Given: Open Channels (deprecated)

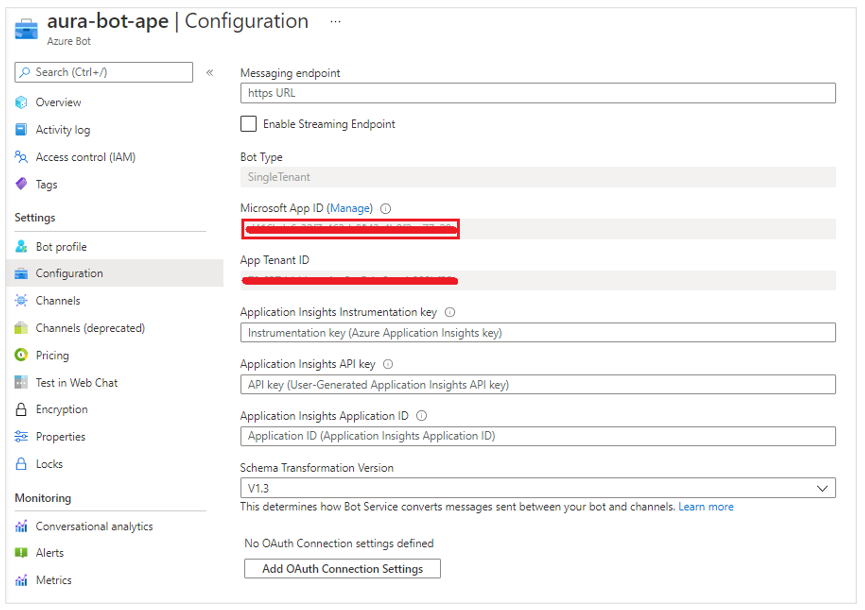Looking at the screenshot, I should 90,328.
